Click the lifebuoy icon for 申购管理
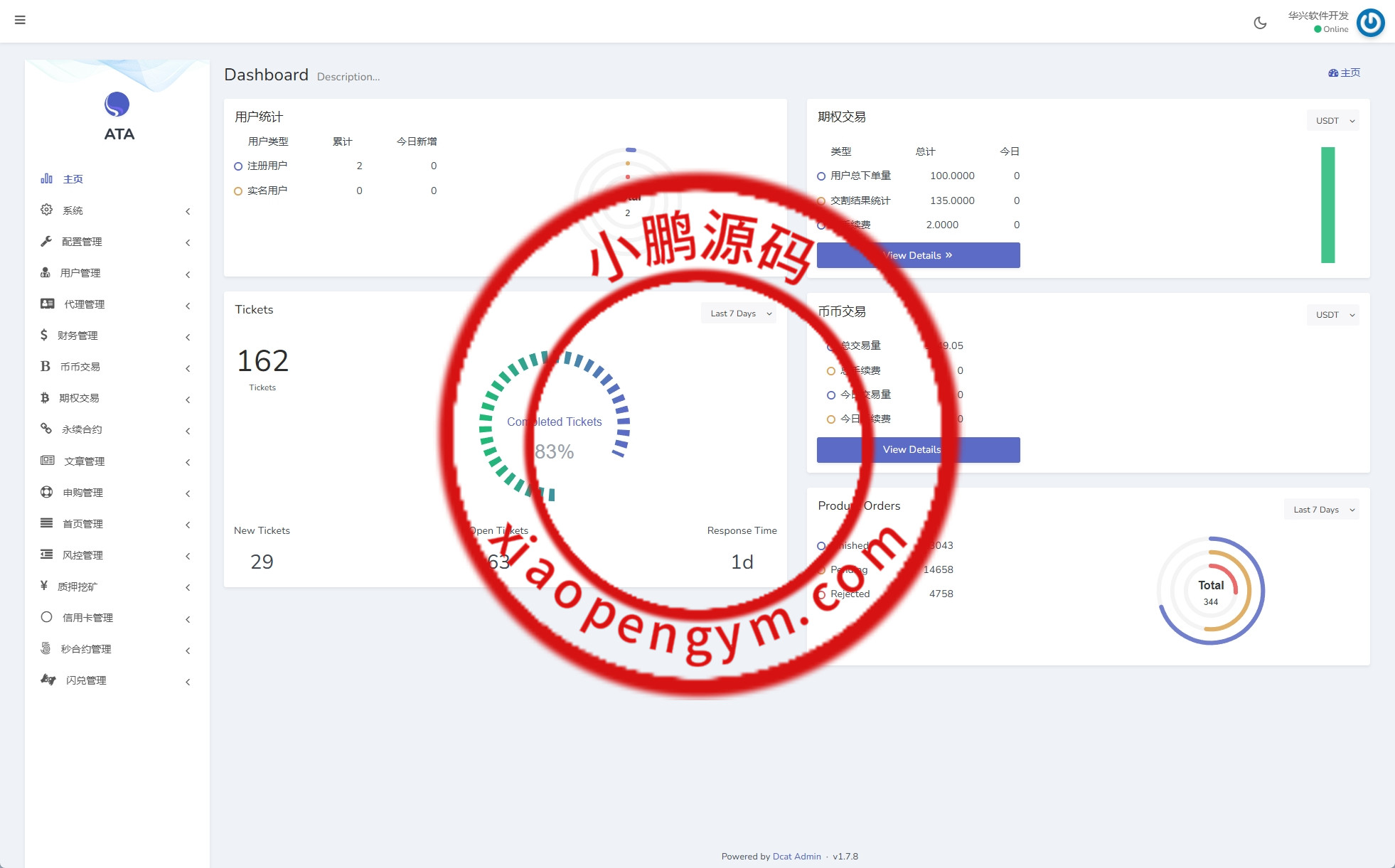 click(46, 492)
